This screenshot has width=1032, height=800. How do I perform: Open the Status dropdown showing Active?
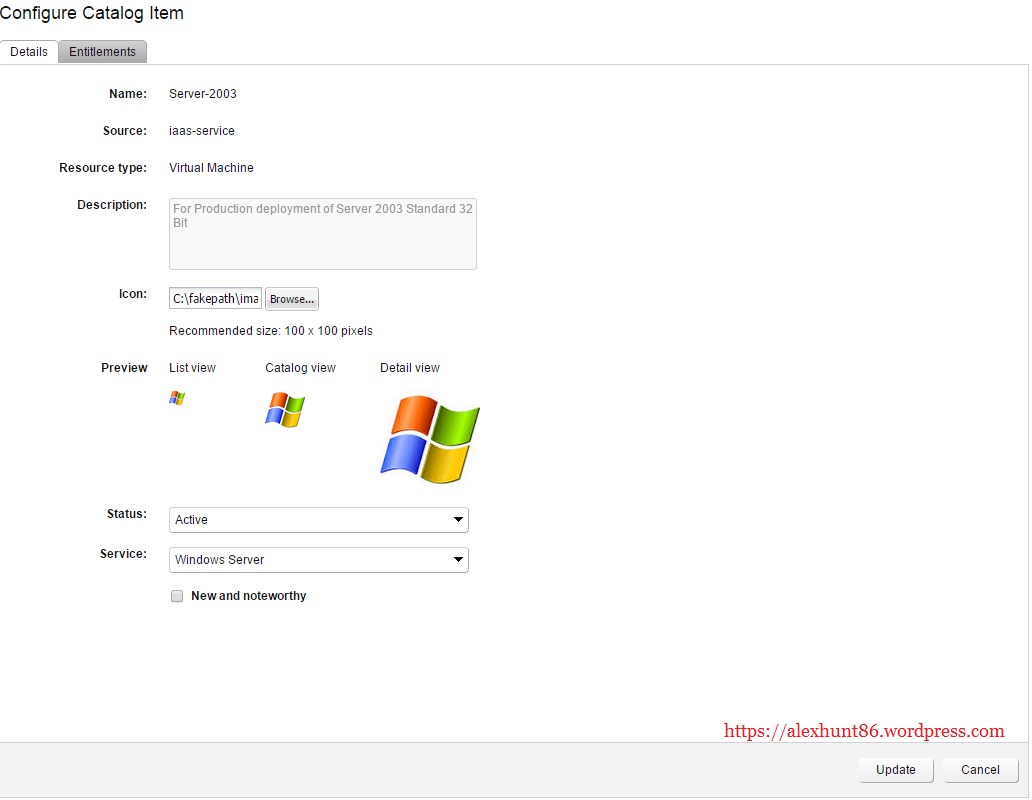coord(318,520)
